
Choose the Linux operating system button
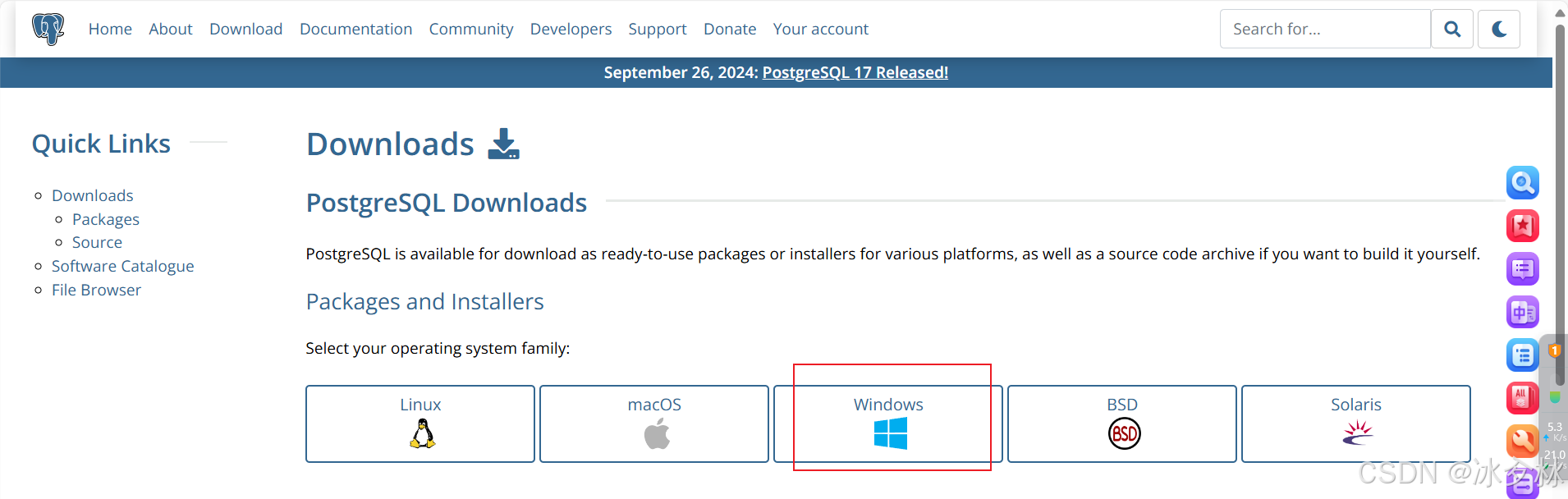pos(420,424)
